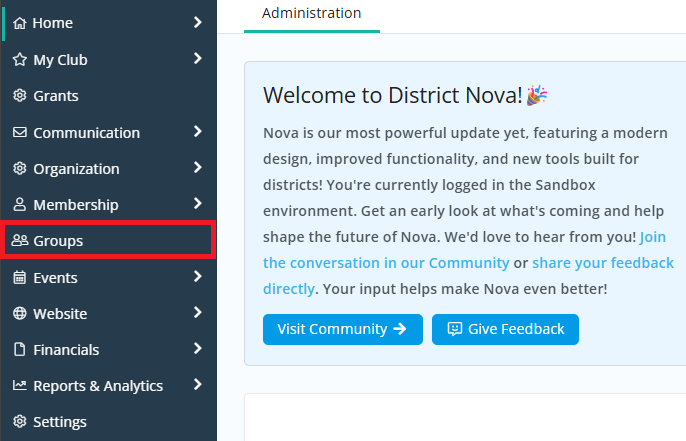Open the Settings menu item
Screen dimensions: 686x441
[x=108, y=421]
